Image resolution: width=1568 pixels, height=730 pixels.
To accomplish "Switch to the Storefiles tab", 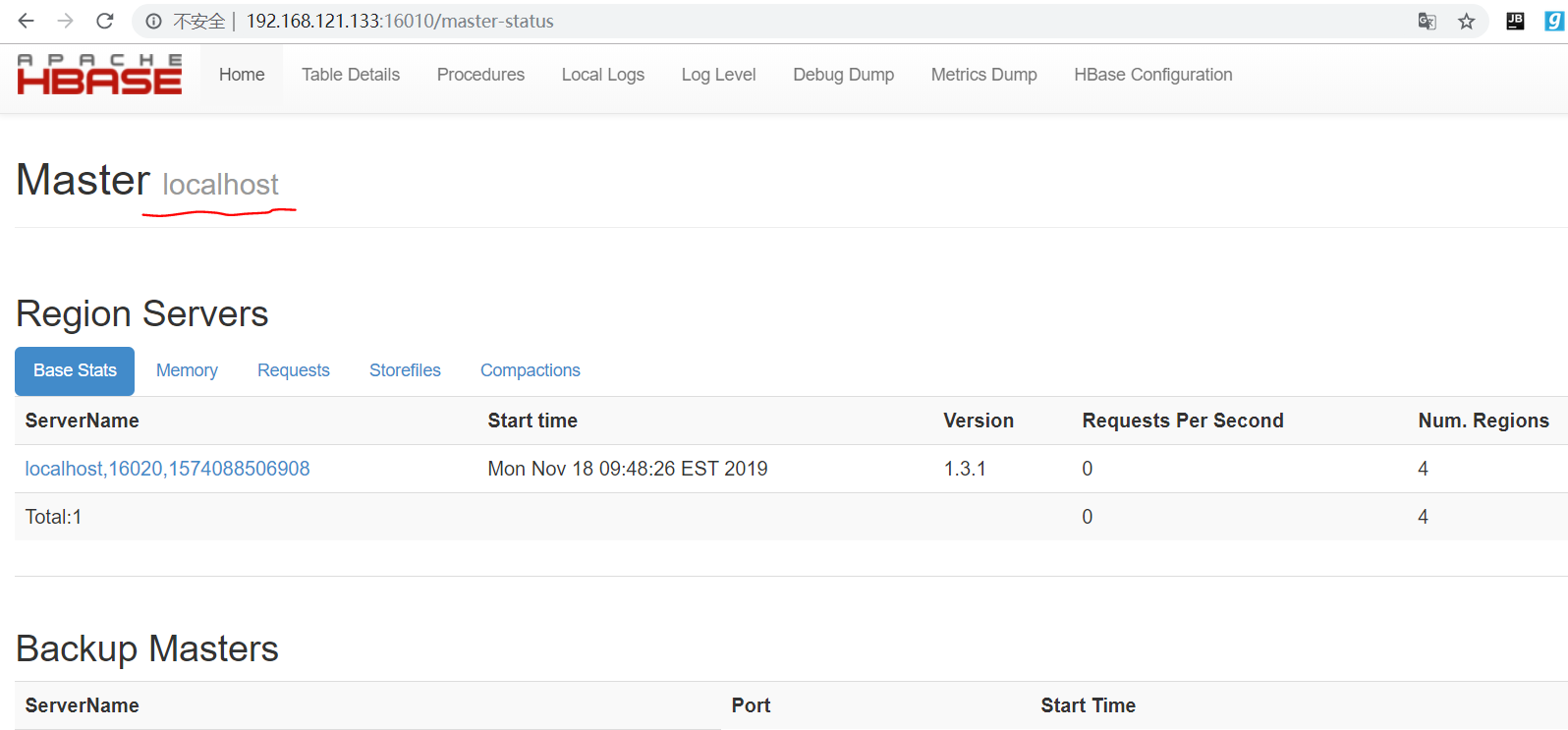I will 405,370.
